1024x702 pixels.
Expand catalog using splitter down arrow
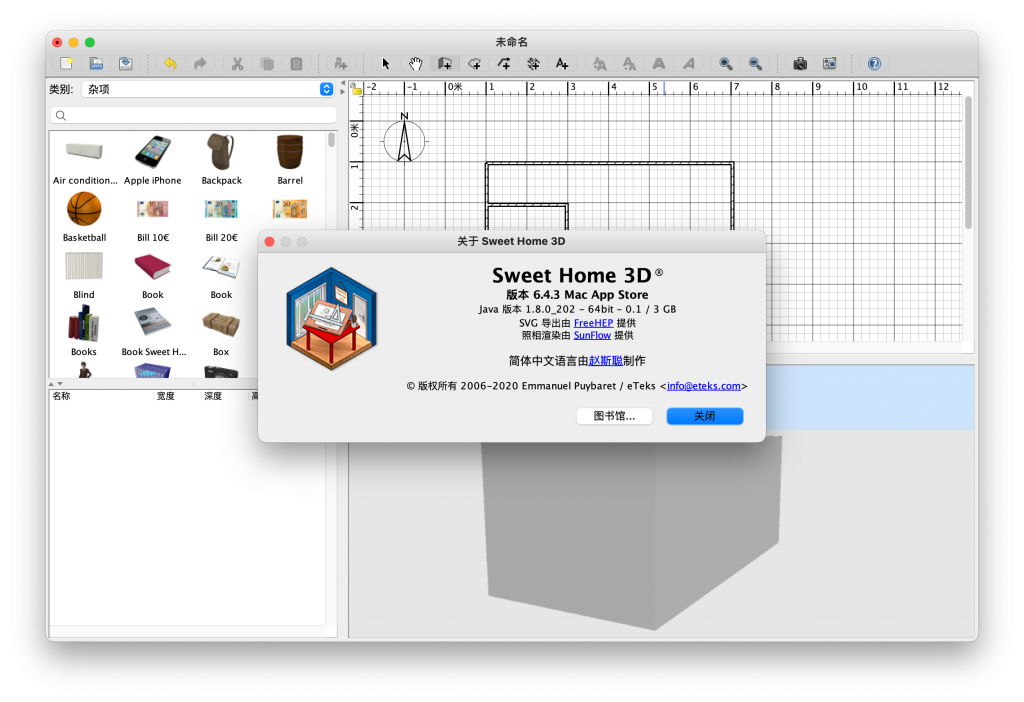[x=60, y=384]
